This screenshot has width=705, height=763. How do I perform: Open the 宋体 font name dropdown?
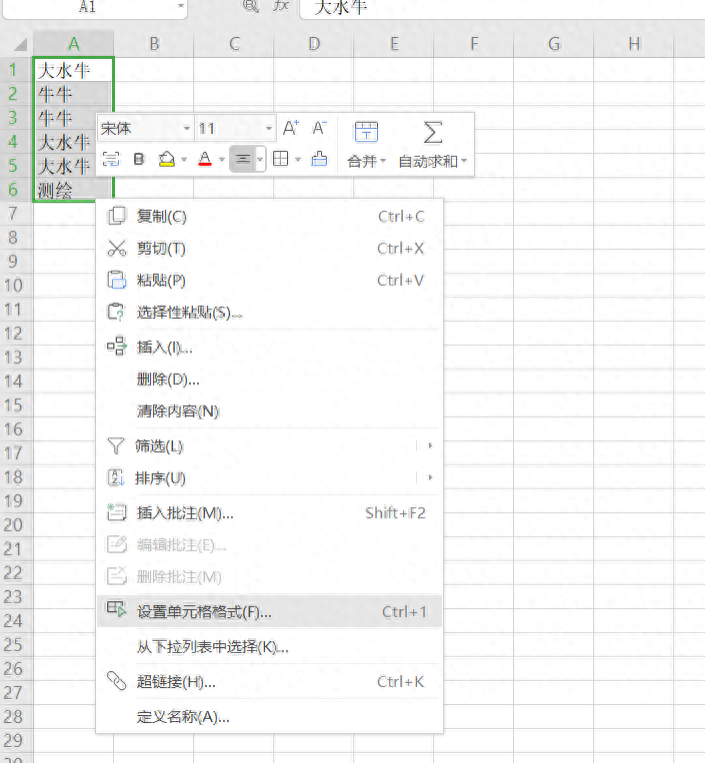(x=186, y=128)
